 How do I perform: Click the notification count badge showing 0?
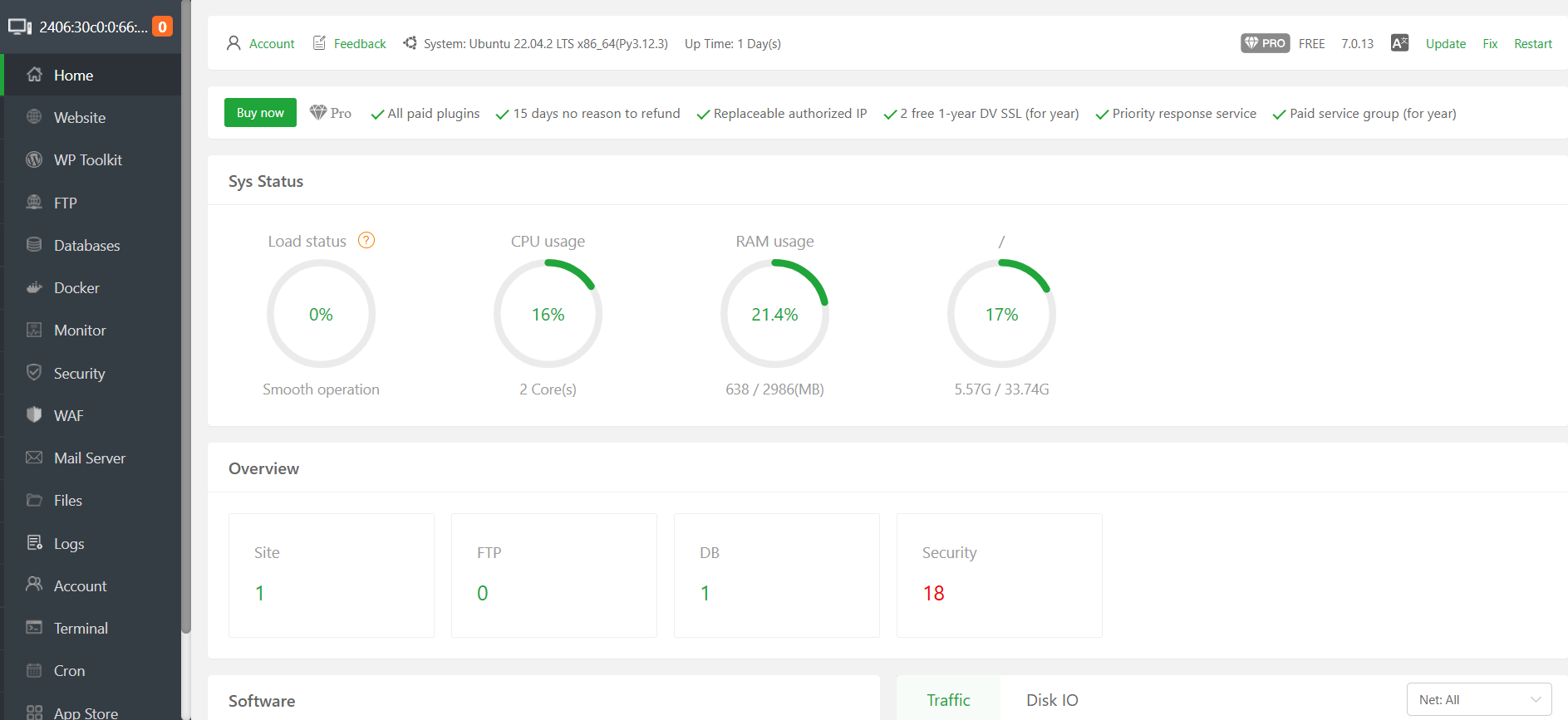163,27
